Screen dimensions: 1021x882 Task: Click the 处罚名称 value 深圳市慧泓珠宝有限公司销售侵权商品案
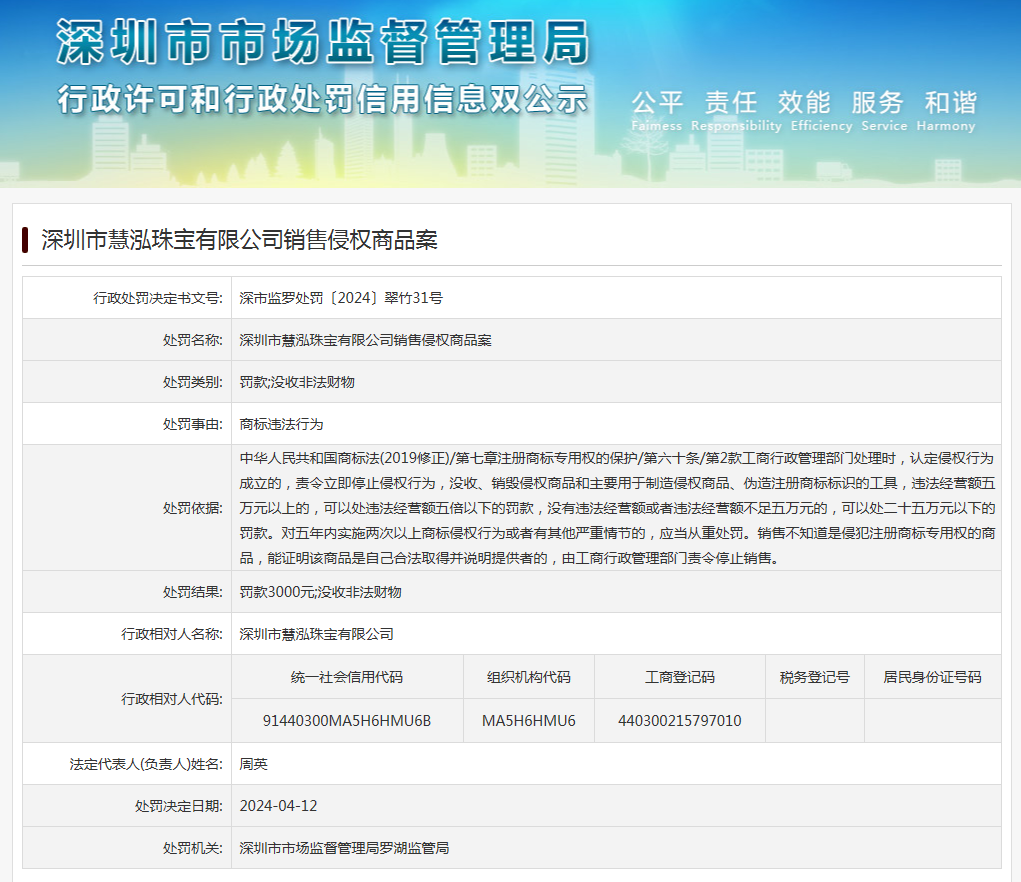(365, 340)
